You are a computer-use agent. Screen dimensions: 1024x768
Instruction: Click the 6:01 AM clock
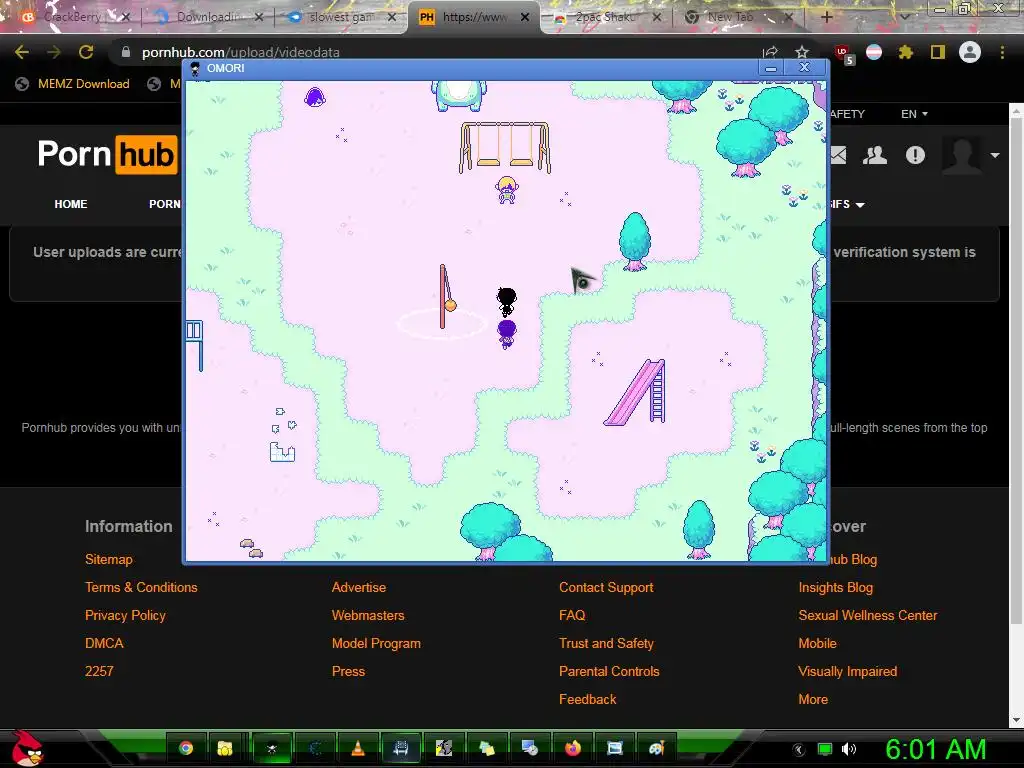[935, 749]
